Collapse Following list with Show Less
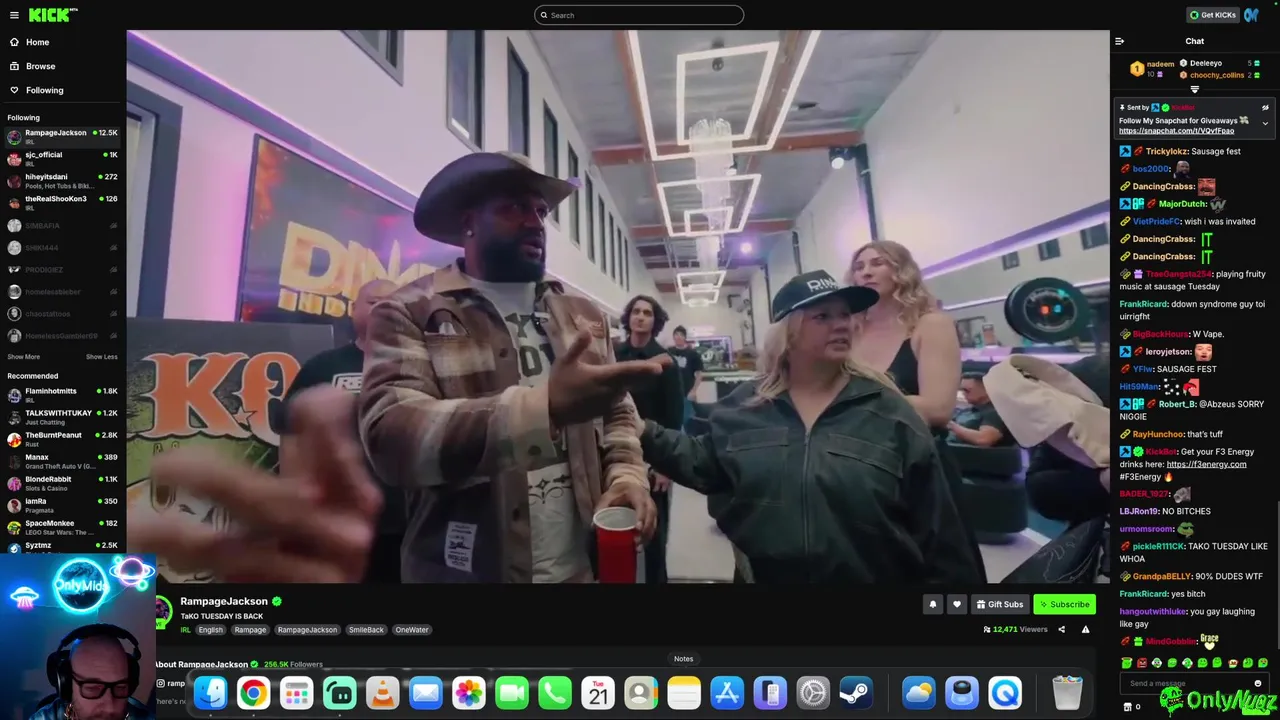 (x=101, y=357)
